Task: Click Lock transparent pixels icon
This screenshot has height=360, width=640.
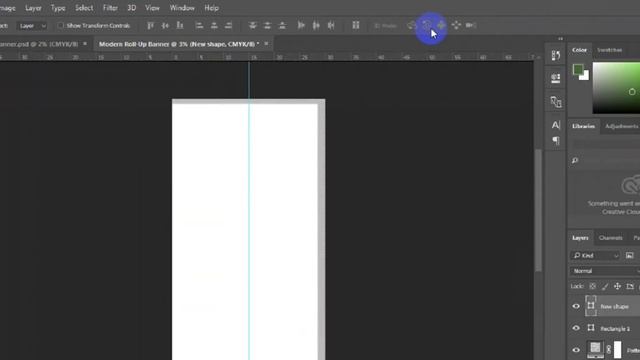Action: click(x=593, y=286)
